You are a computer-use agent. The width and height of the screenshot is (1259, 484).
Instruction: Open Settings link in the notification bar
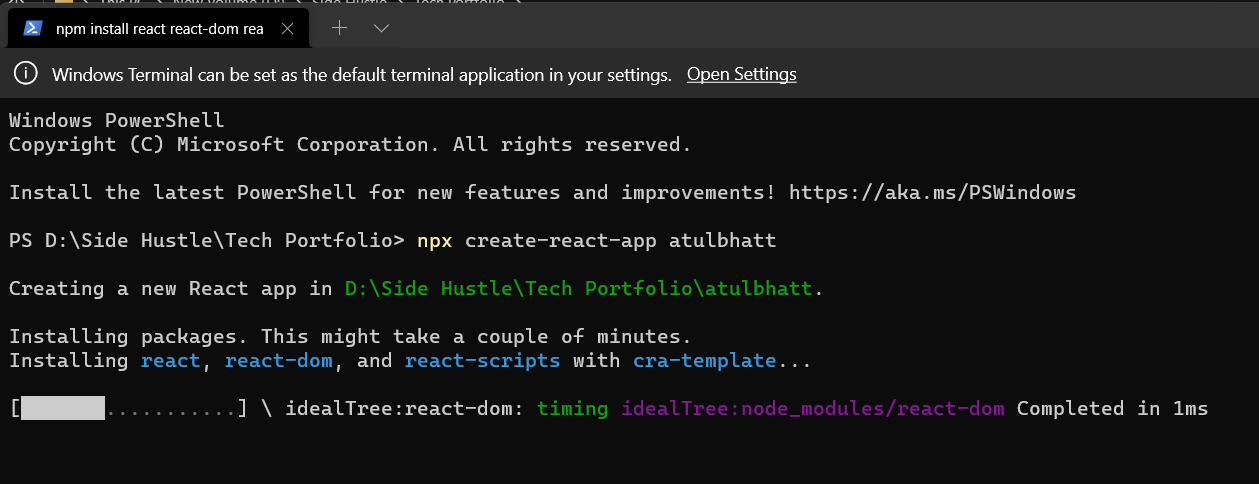click(x=742, y=74)
